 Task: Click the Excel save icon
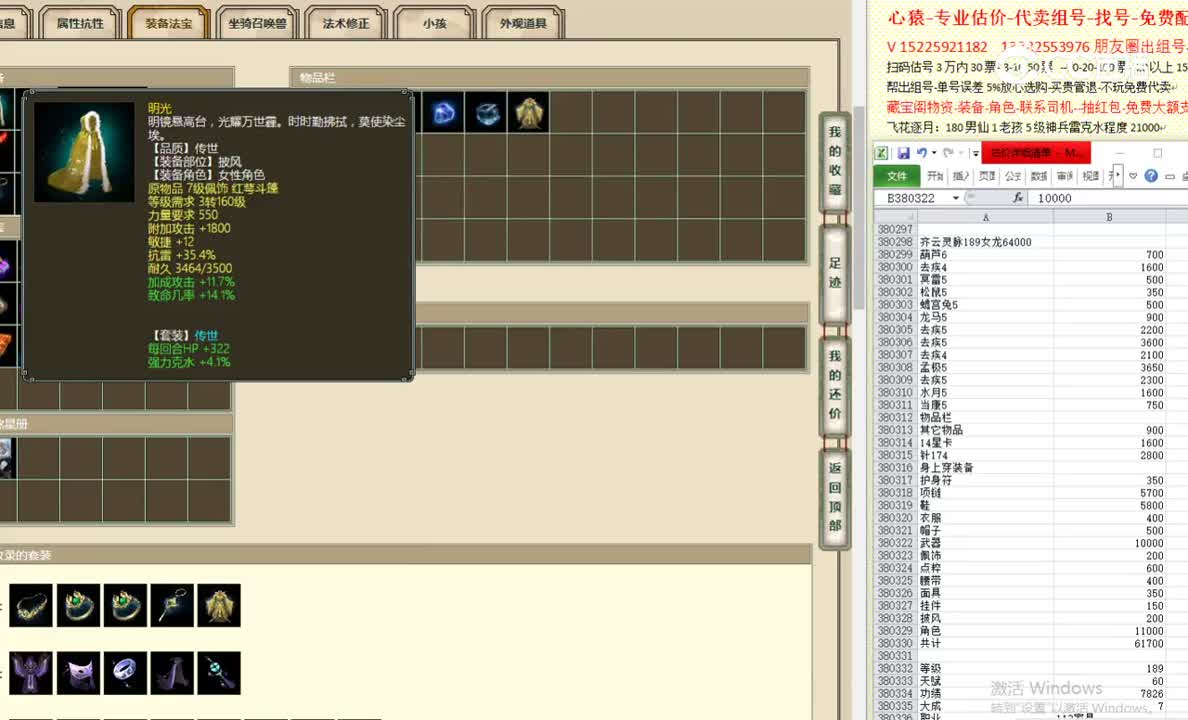click(x=903, y=153)
